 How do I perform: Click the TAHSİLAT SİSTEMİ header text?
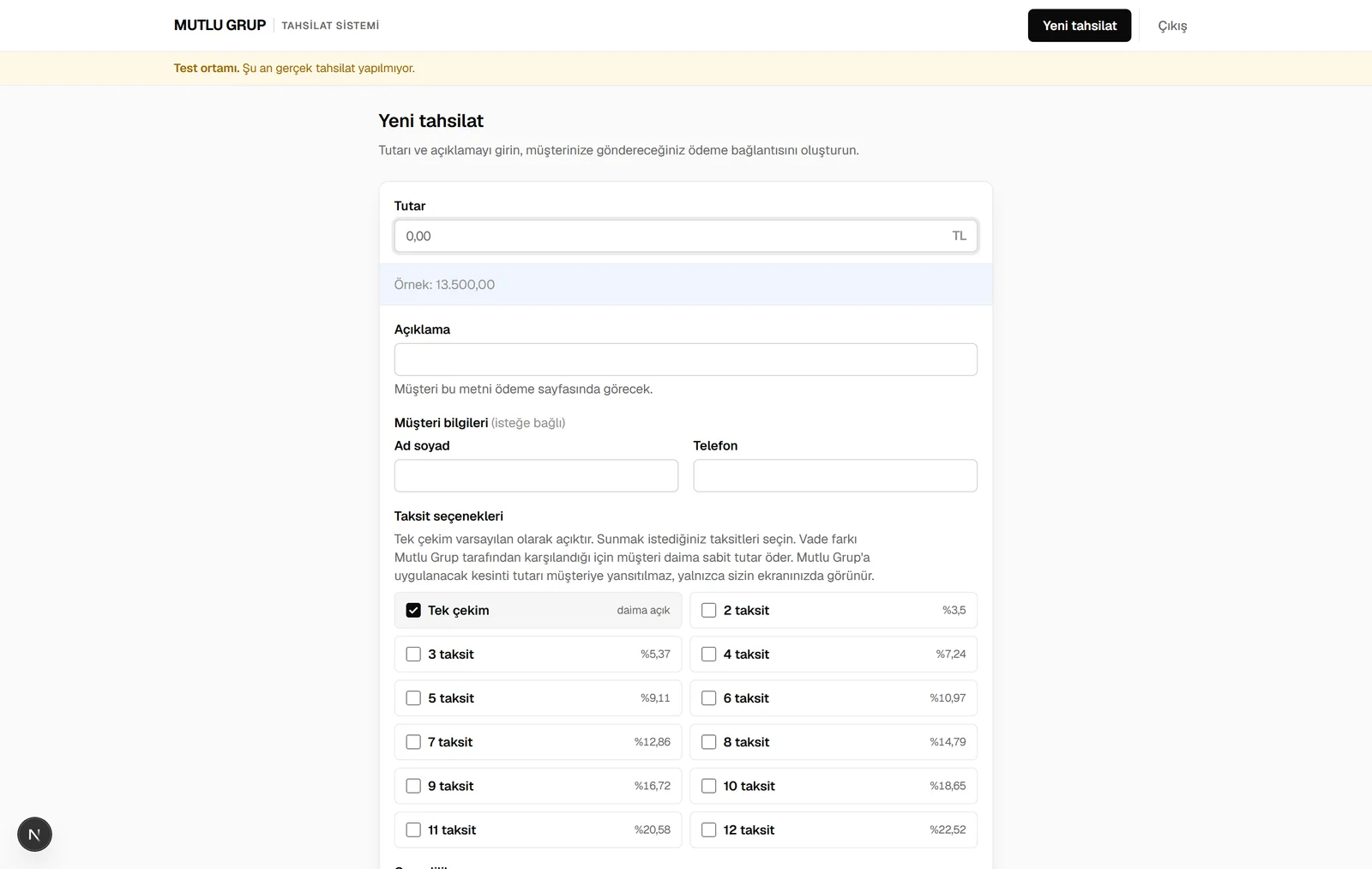330,26
